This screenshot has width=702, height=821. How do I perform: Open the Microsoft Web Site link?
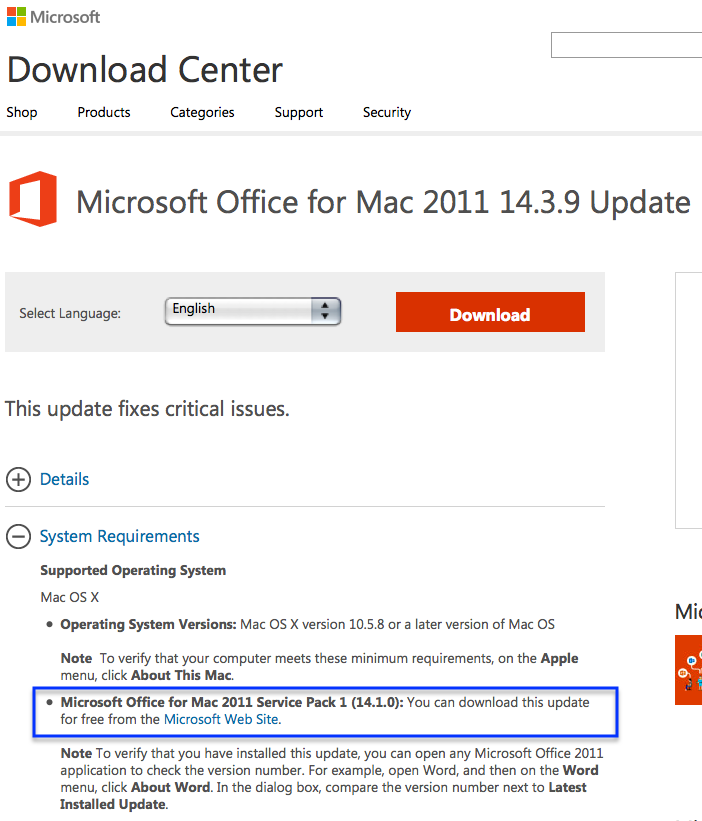coord(221,719)
